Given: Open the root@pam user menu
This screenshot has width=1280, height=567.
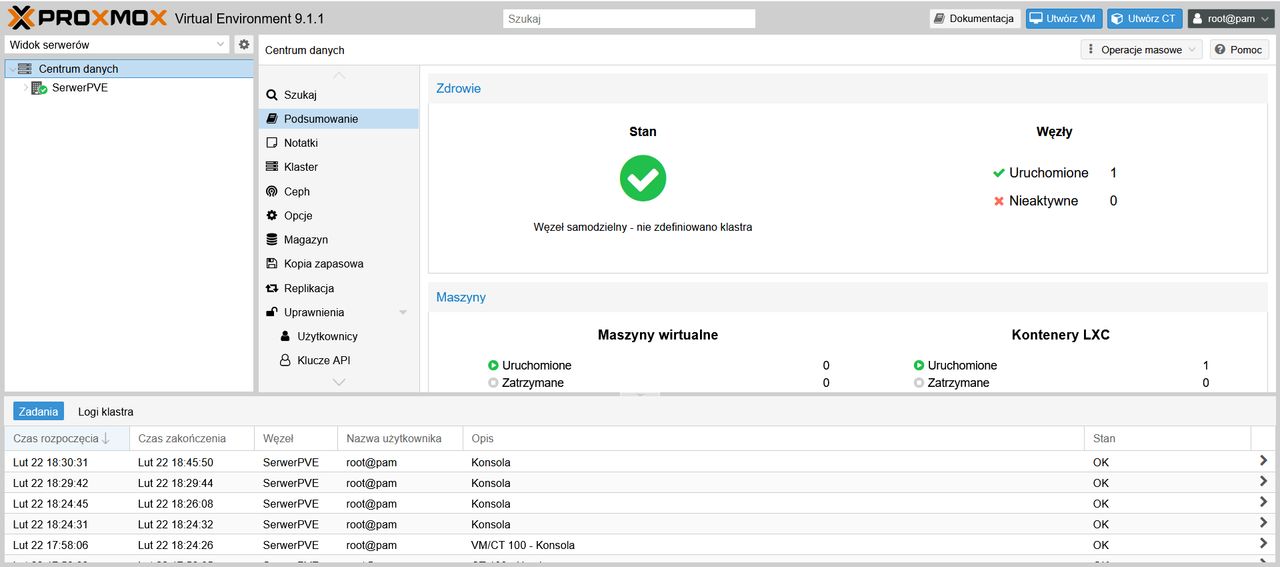Looking at the screenshot, I should pyautogui.click(x=1229, y=19).
